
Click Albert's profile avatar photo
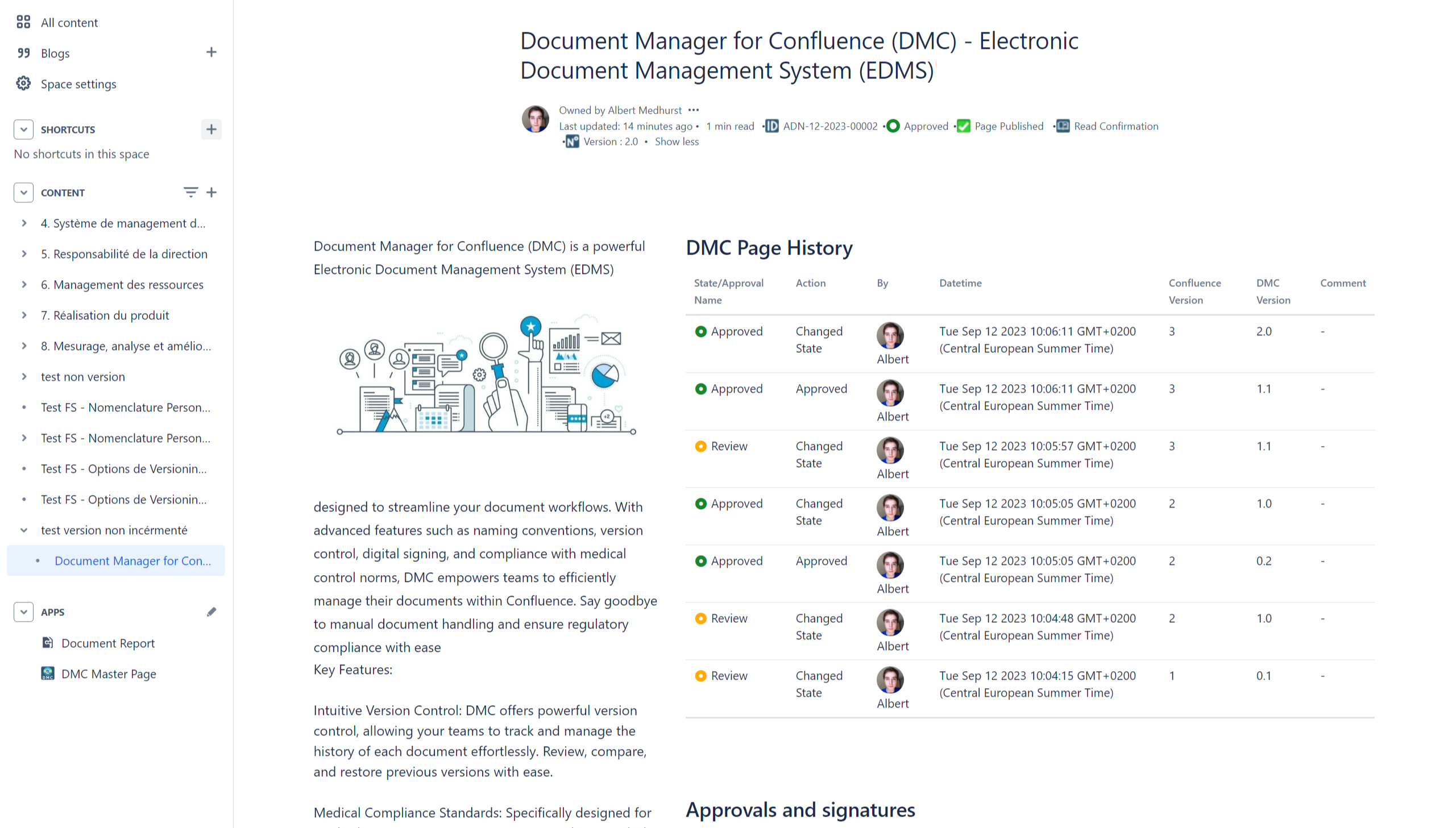point(535,119)
